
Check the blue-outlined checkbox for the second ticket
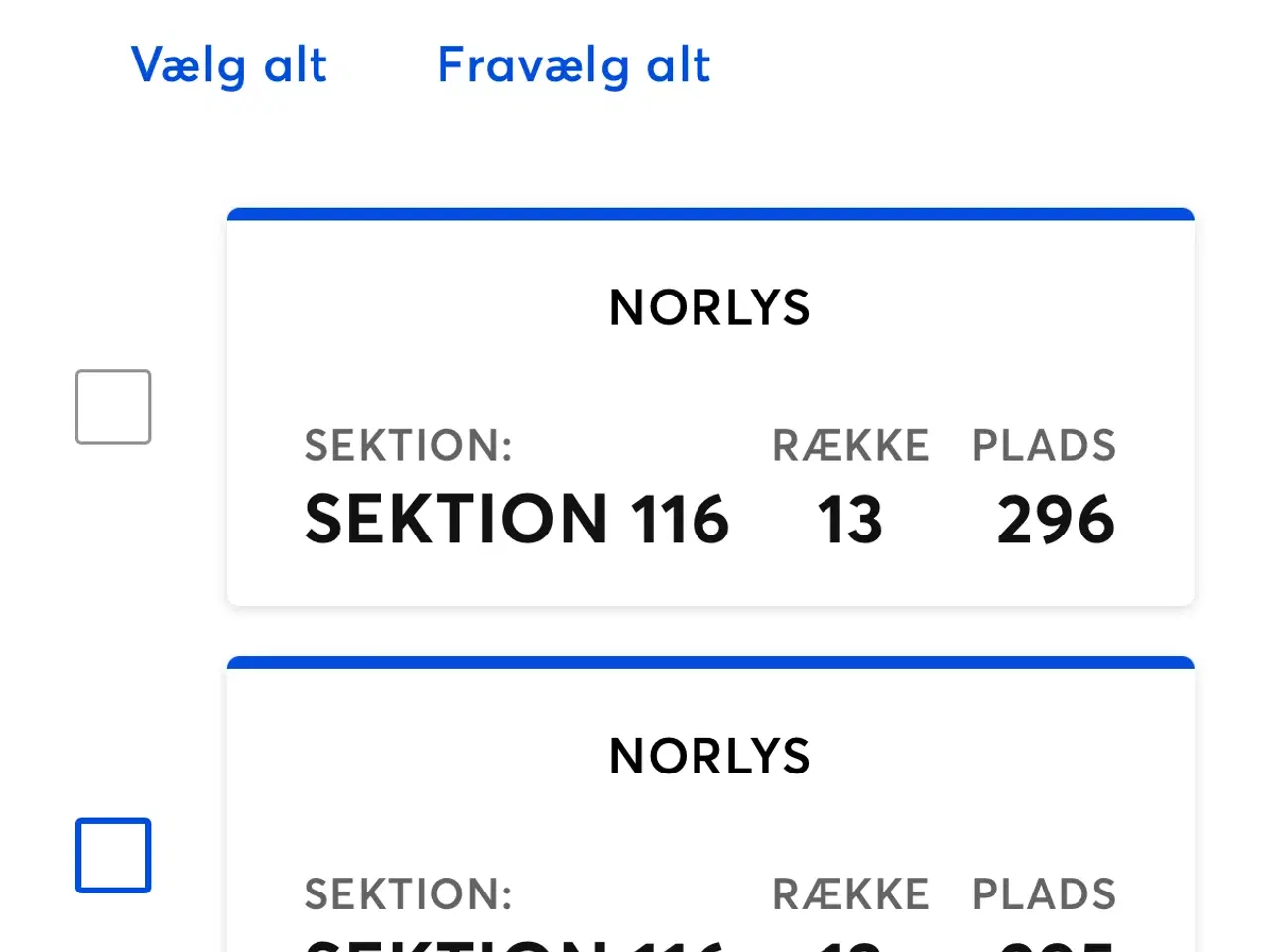click(x=112, y=855)
